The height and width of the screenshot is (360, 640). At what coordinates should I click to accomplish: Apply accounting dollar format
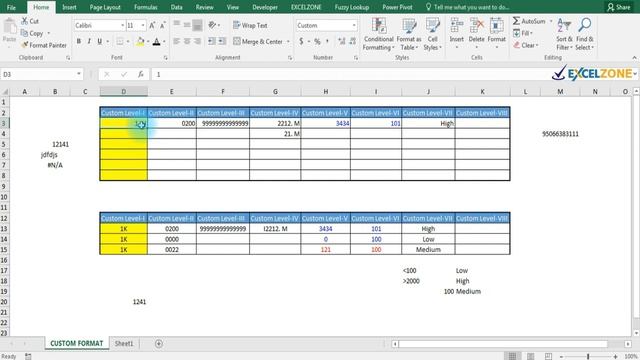pos(301,41)
